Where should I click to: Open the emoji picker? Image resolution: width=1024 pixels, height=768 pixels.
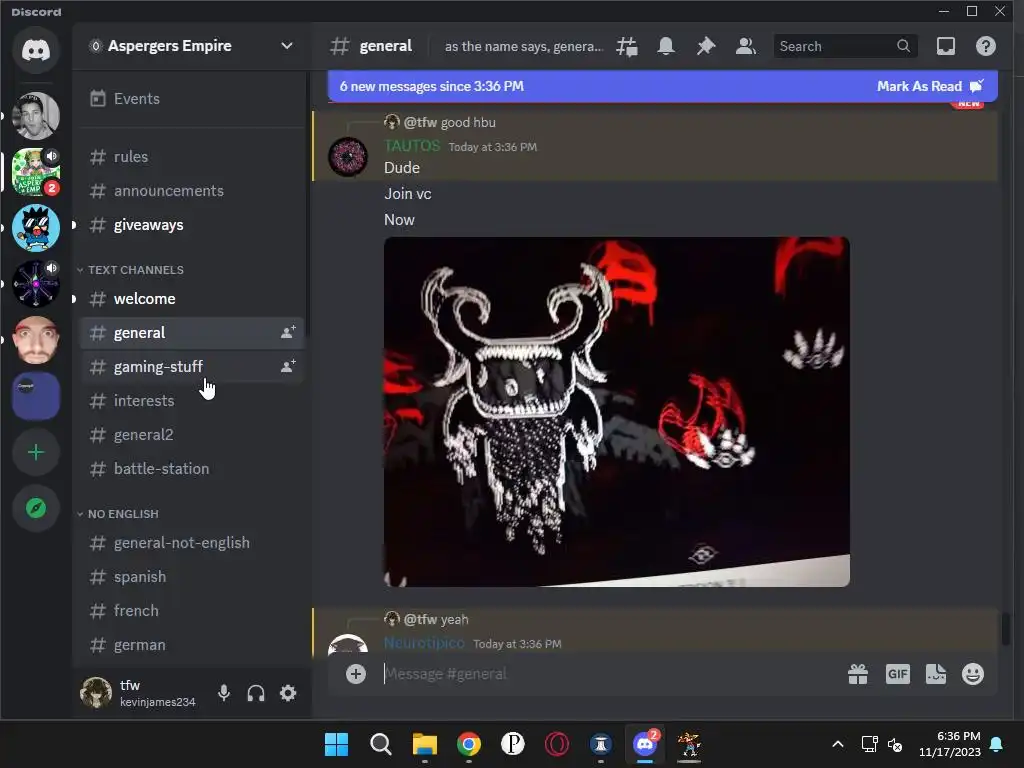[x=972, y=674]
